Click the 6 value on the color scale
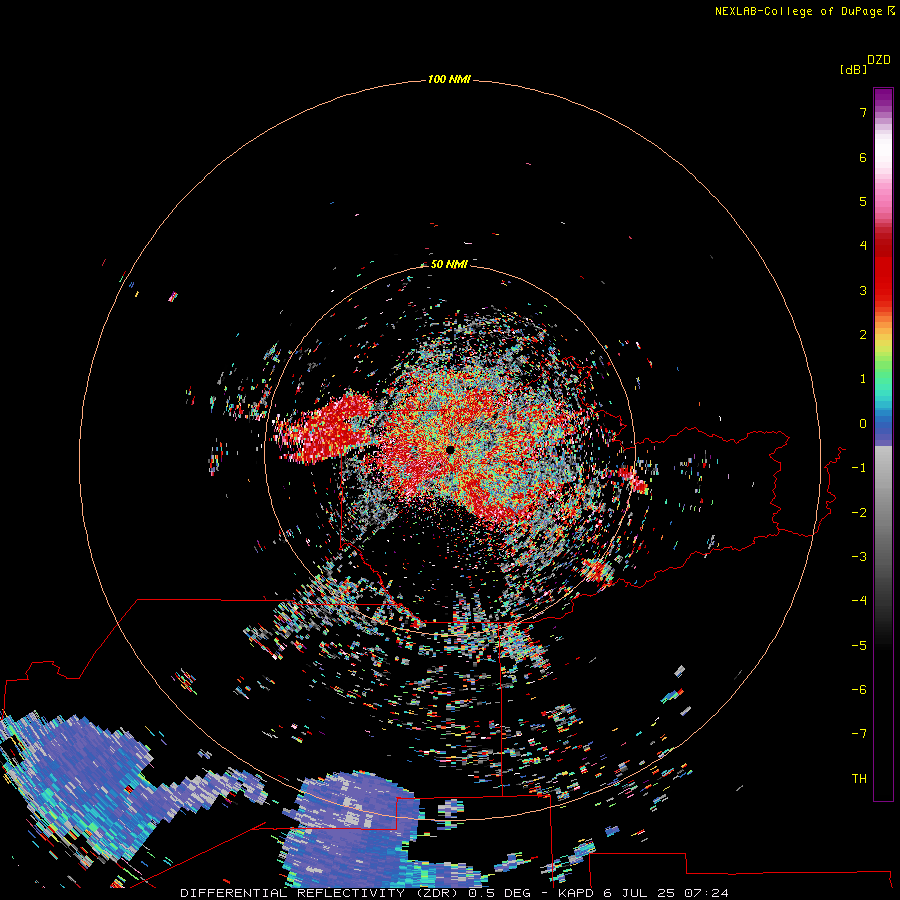900x900 pixels. click(x=863, y=157)
